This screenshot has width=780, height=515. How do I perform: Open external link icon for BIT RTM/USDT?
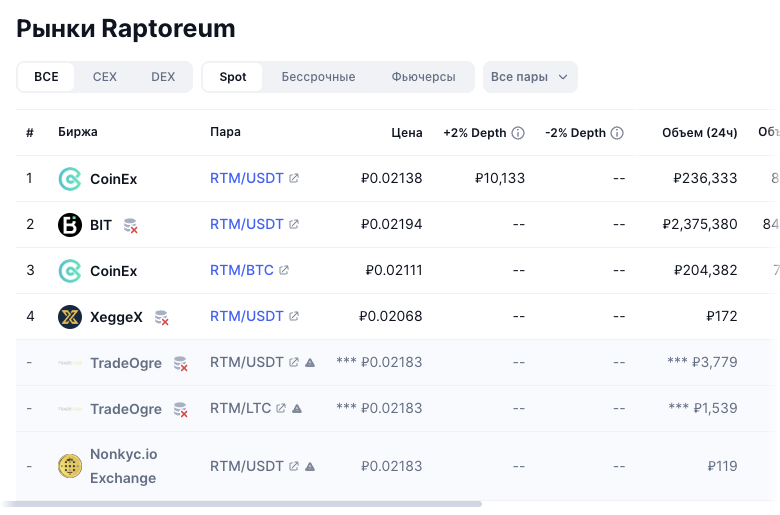(x=293, y=224)
